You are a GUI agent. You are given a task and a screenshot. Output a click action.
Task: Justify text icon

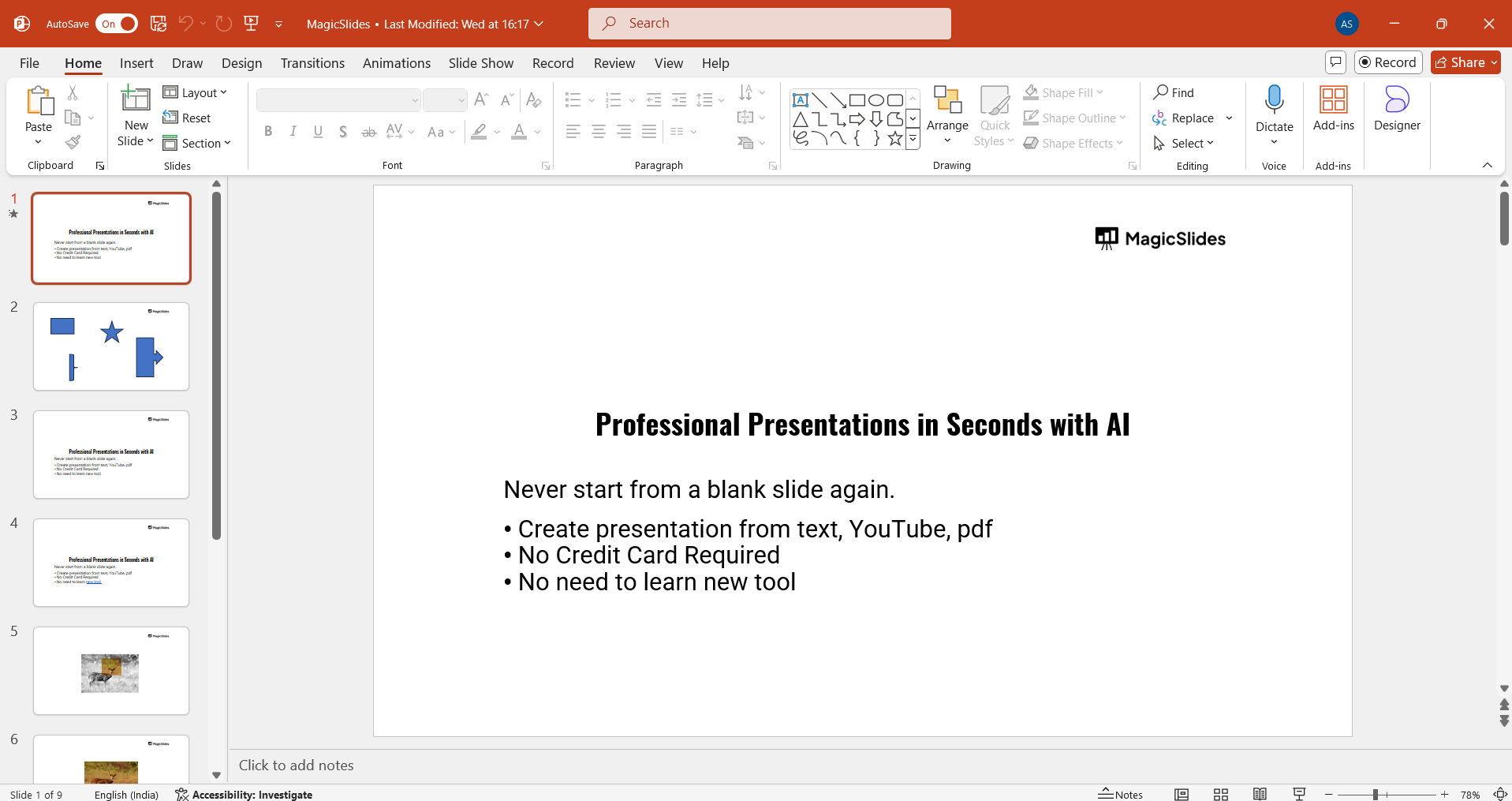pyautogui.click(x=649, y=132)
